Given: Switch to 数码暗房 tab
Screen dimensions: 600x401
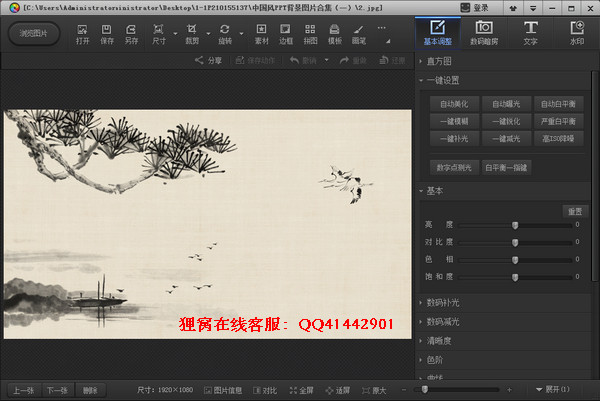Looking at the screenshot, I should (484, 33).
